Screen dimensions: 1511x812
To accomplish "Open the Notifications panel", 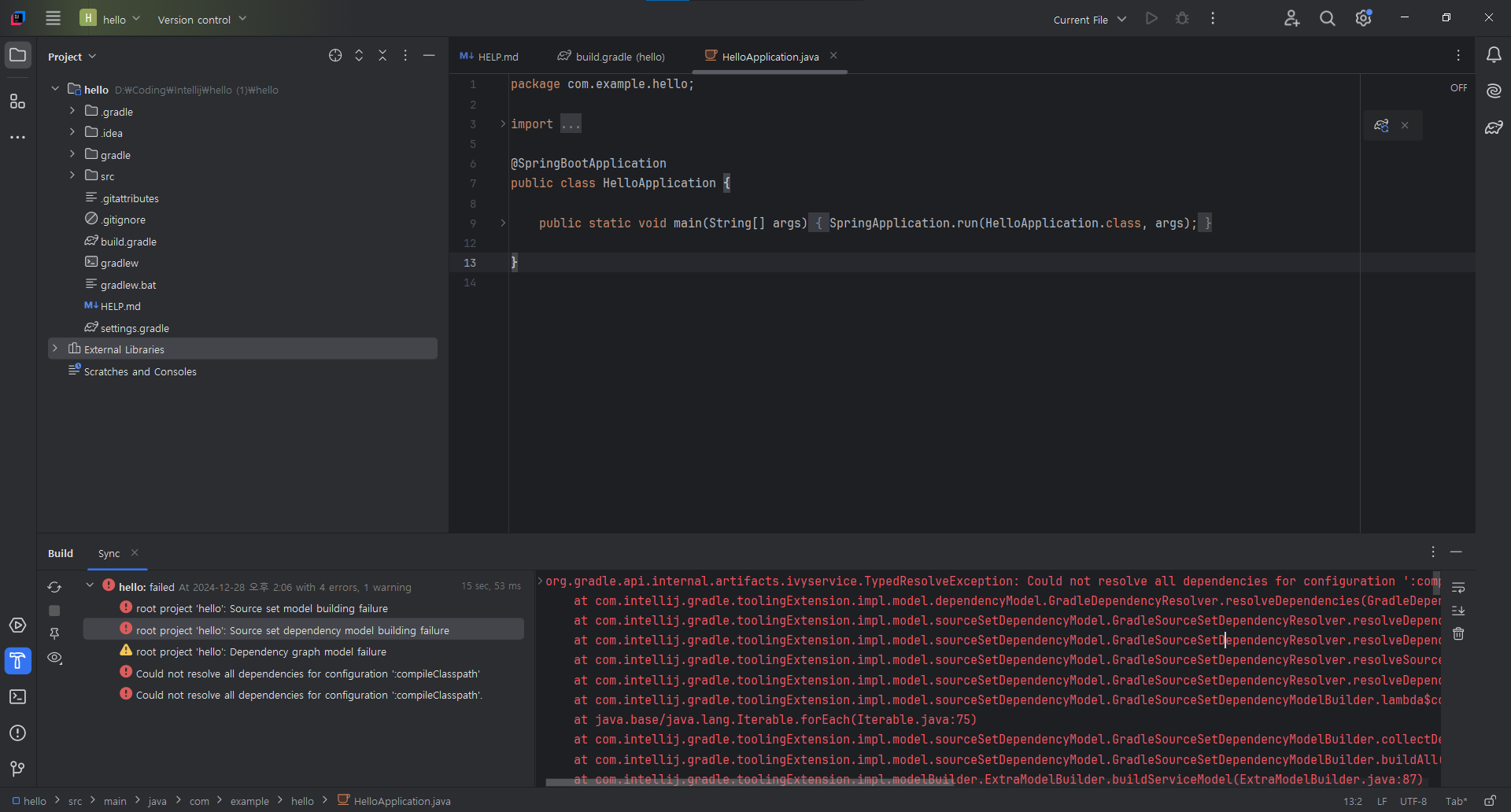I will (1494, 55).
